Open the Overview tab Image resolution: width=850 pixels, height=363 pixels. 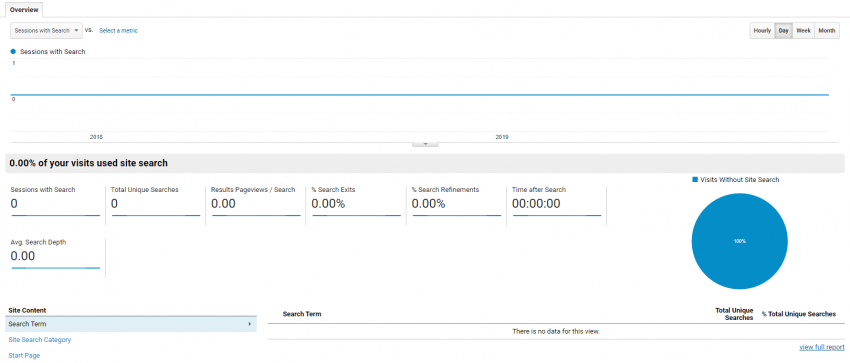pos(24,10)
